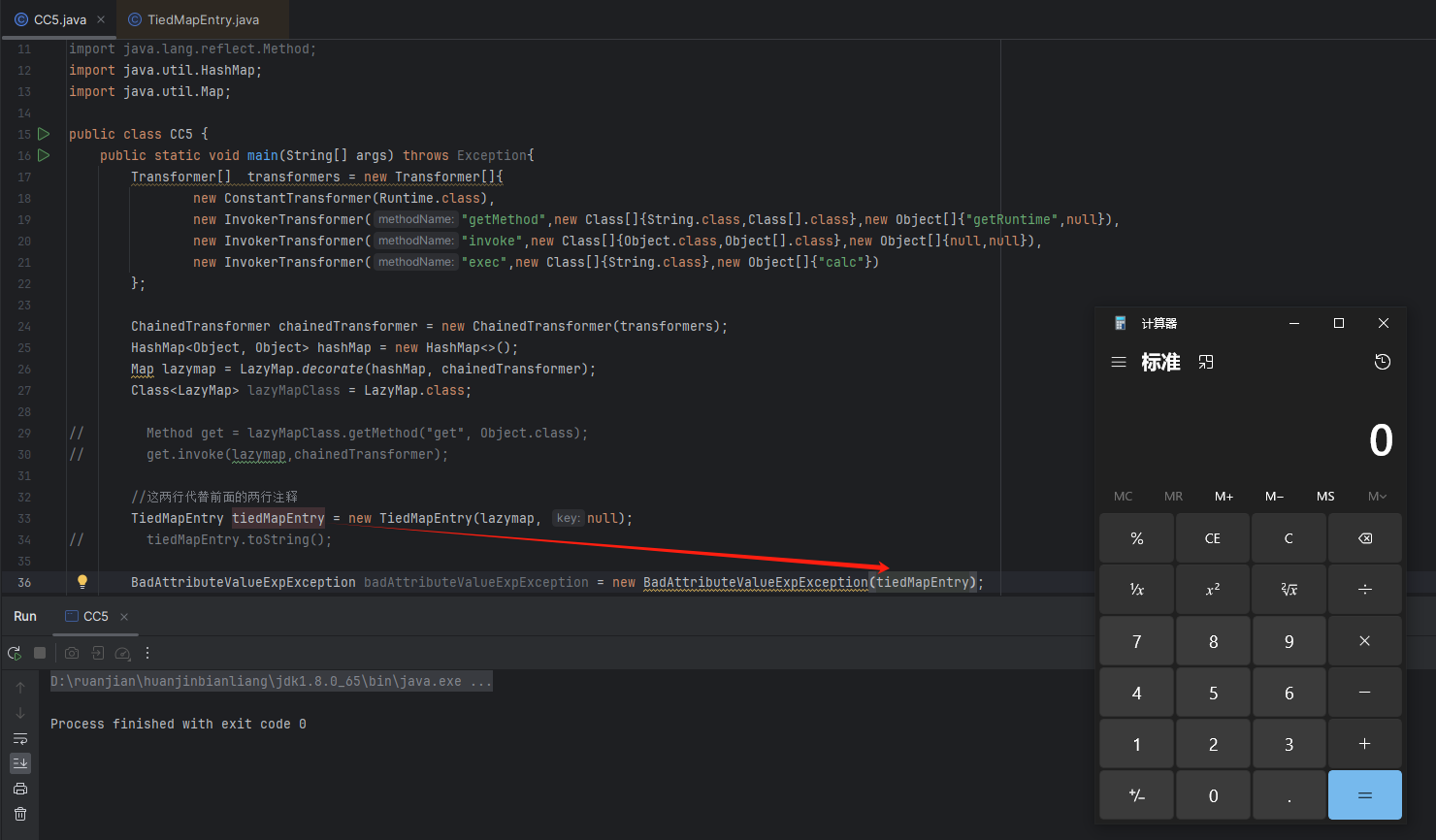Click Calculator digit 9
Viewport: 1436px width, 840px height.
(x=1289, y=641)
